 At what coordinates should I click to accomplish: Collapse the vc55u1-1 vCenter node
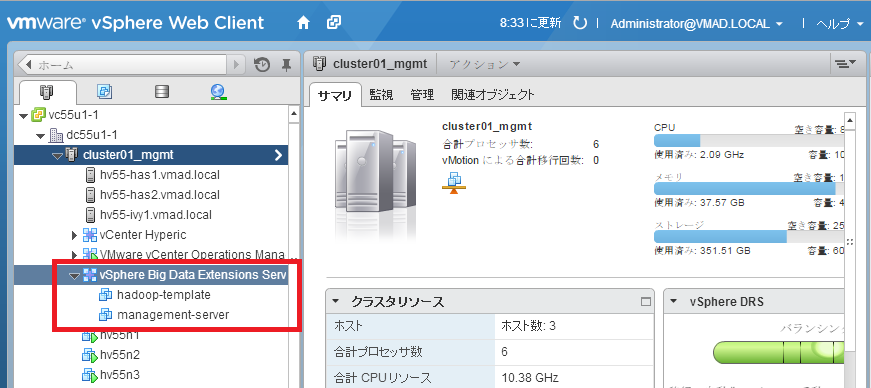click(23, 116)
